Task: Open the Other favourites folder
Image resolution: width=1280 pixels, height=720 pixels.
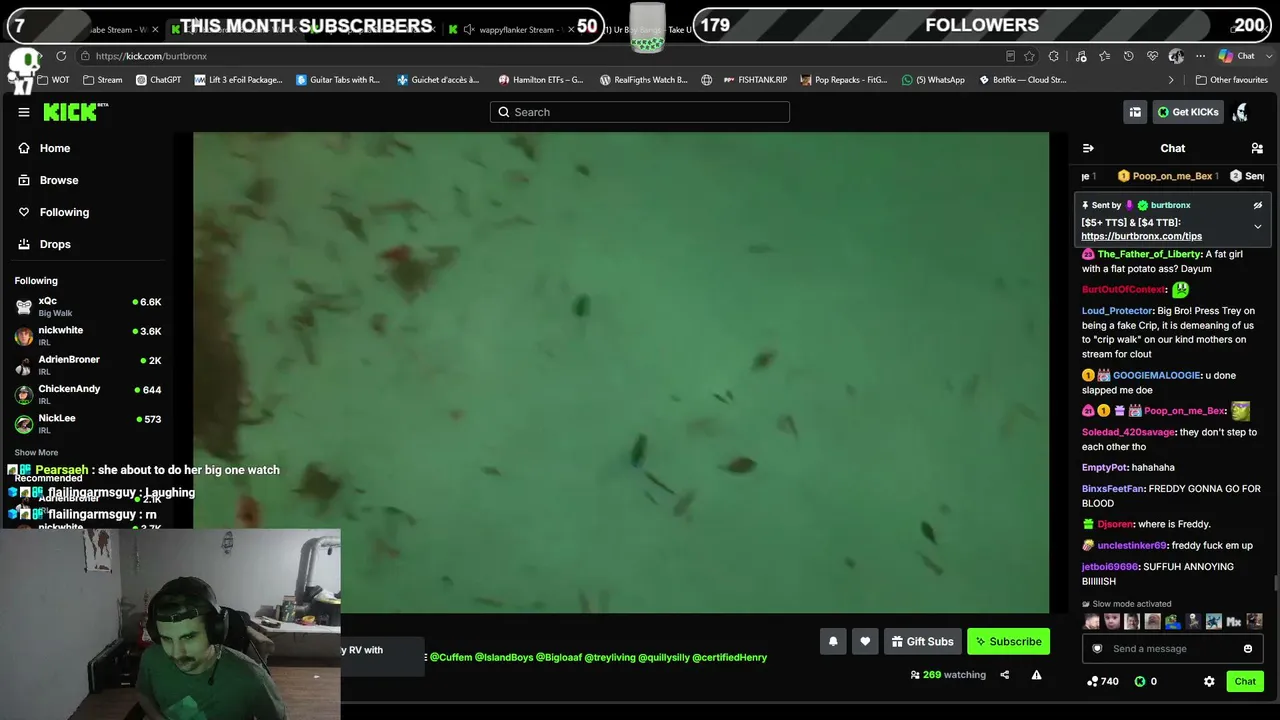Action: pos(1232,80)
